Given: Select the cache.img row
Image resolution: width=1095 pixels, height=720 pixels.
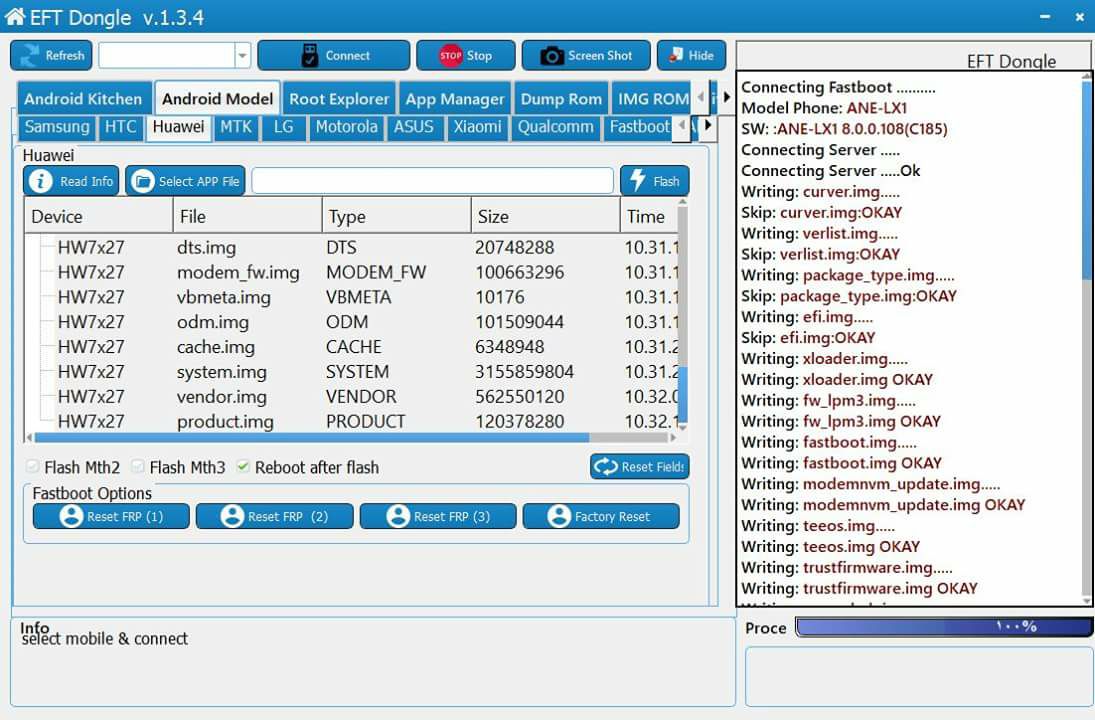Looking at the screenshot, I should coord(352,347).
